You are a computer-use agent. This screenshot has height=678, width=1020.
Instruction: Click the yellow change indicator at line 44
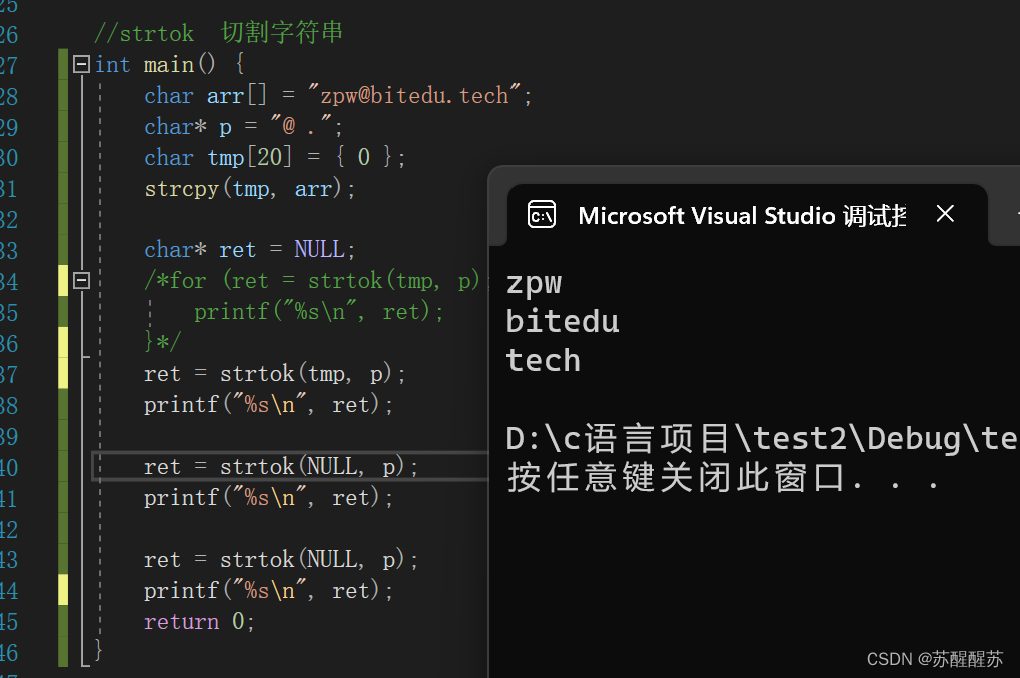pyautogui.click(x=63, y=590)
